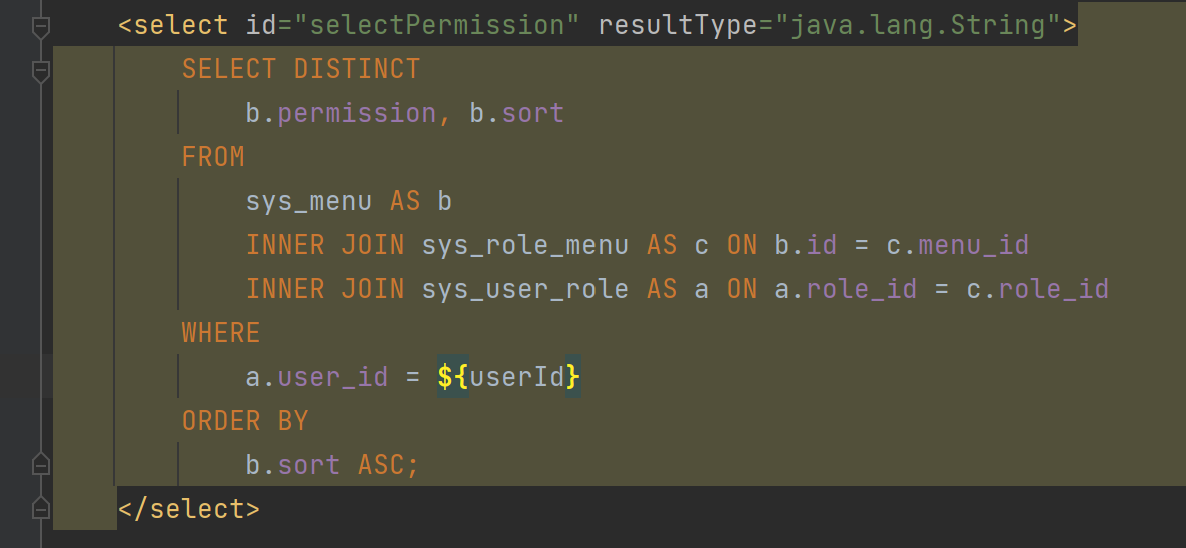
Task: Click the sys_role_menu table name
Action: (525, 245)
